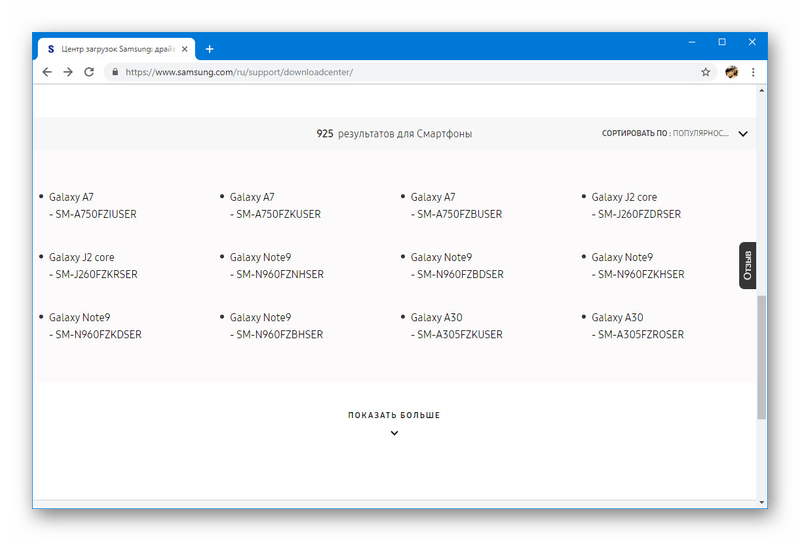
Task: Open Galaxy A30 SM-A305FZKUSER
Action: pos(457,326)
